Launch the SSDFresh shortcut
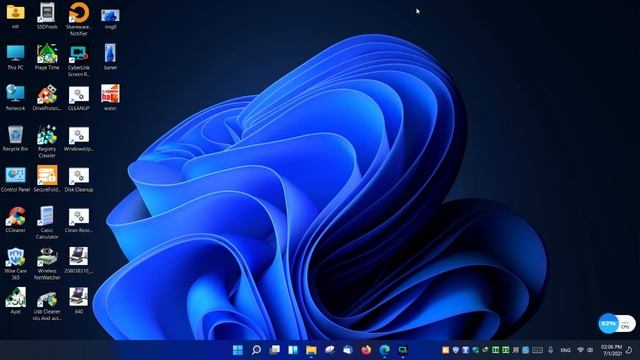The width and height of the screenshot is (640, 360). coord(47,16)
